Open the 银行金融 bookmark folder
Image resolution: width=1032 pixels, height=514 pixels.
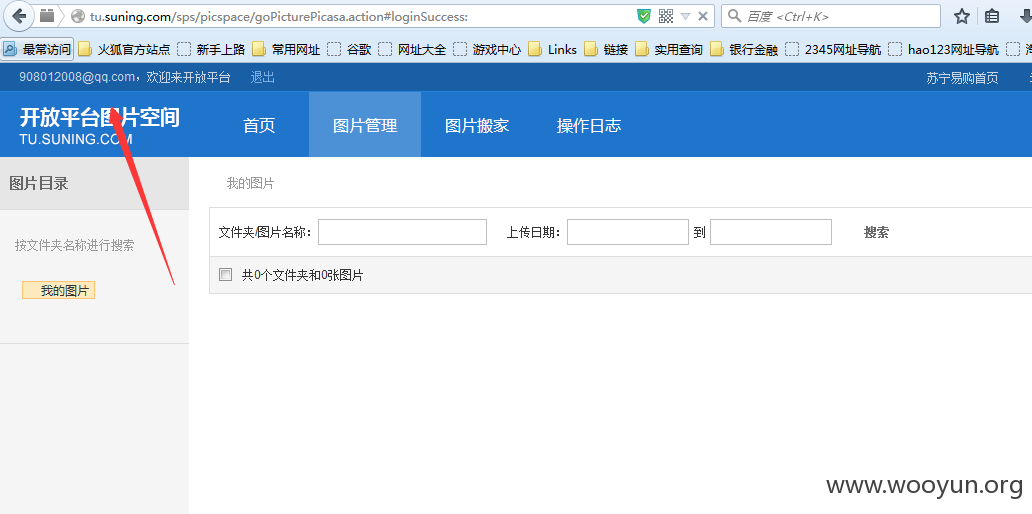click(744, 49)
